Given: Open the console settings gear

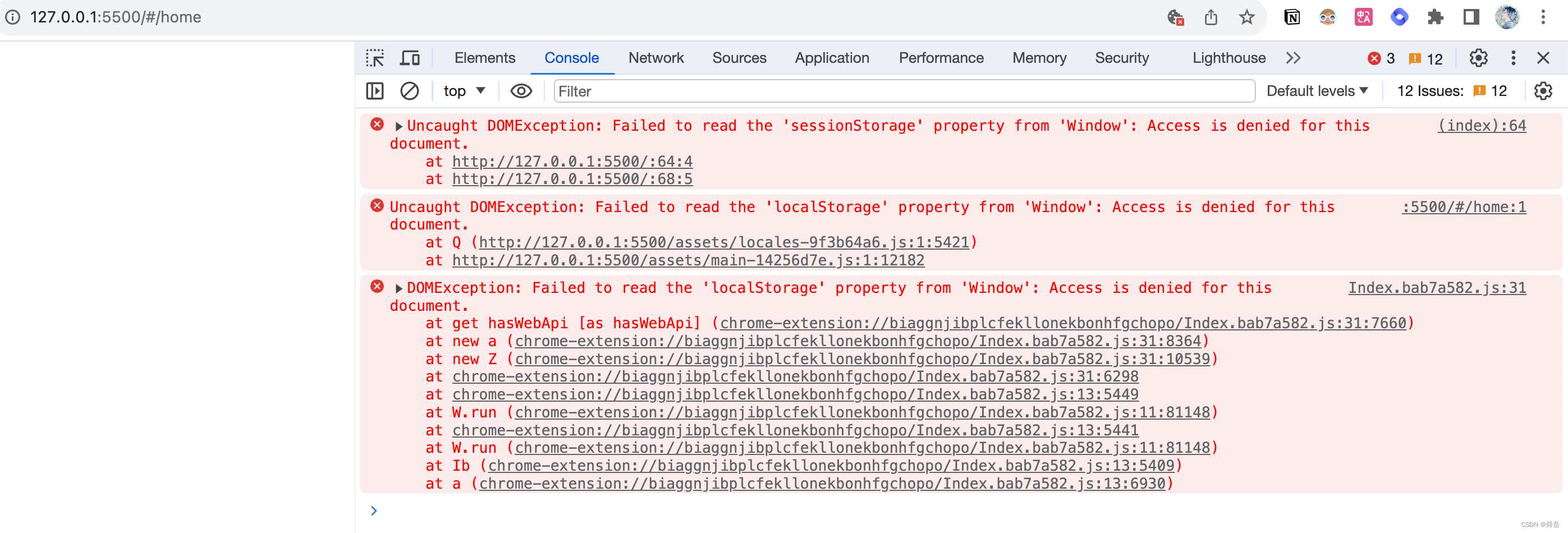Looking at the screenshot, I should pyautogui.click(x=1543, y=91).
